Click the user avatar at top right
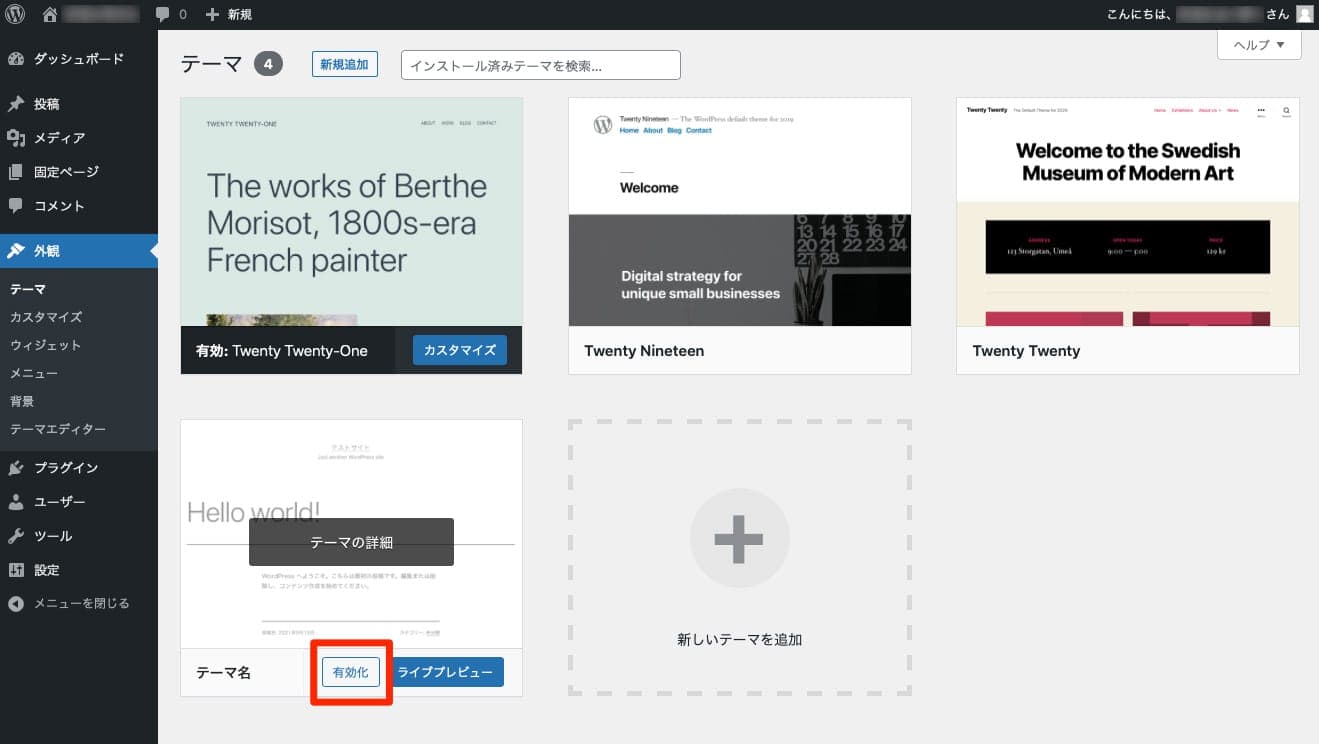 [x=1304, y=14]
